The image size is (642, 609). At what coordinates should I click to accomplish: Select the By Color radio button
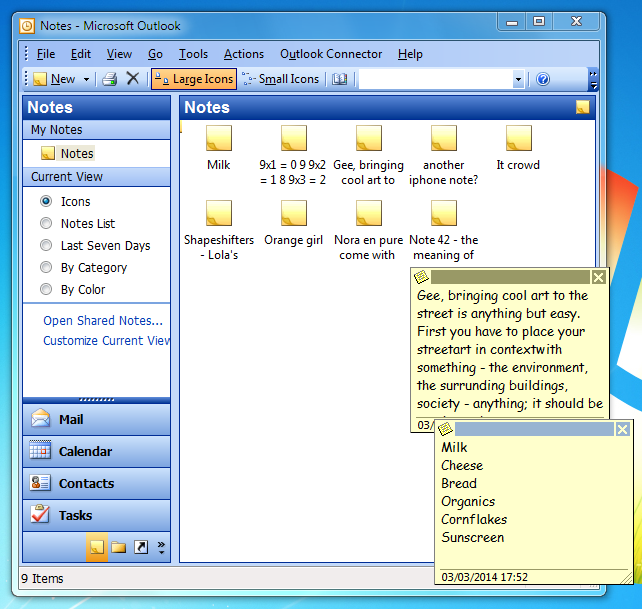point(46,289)
